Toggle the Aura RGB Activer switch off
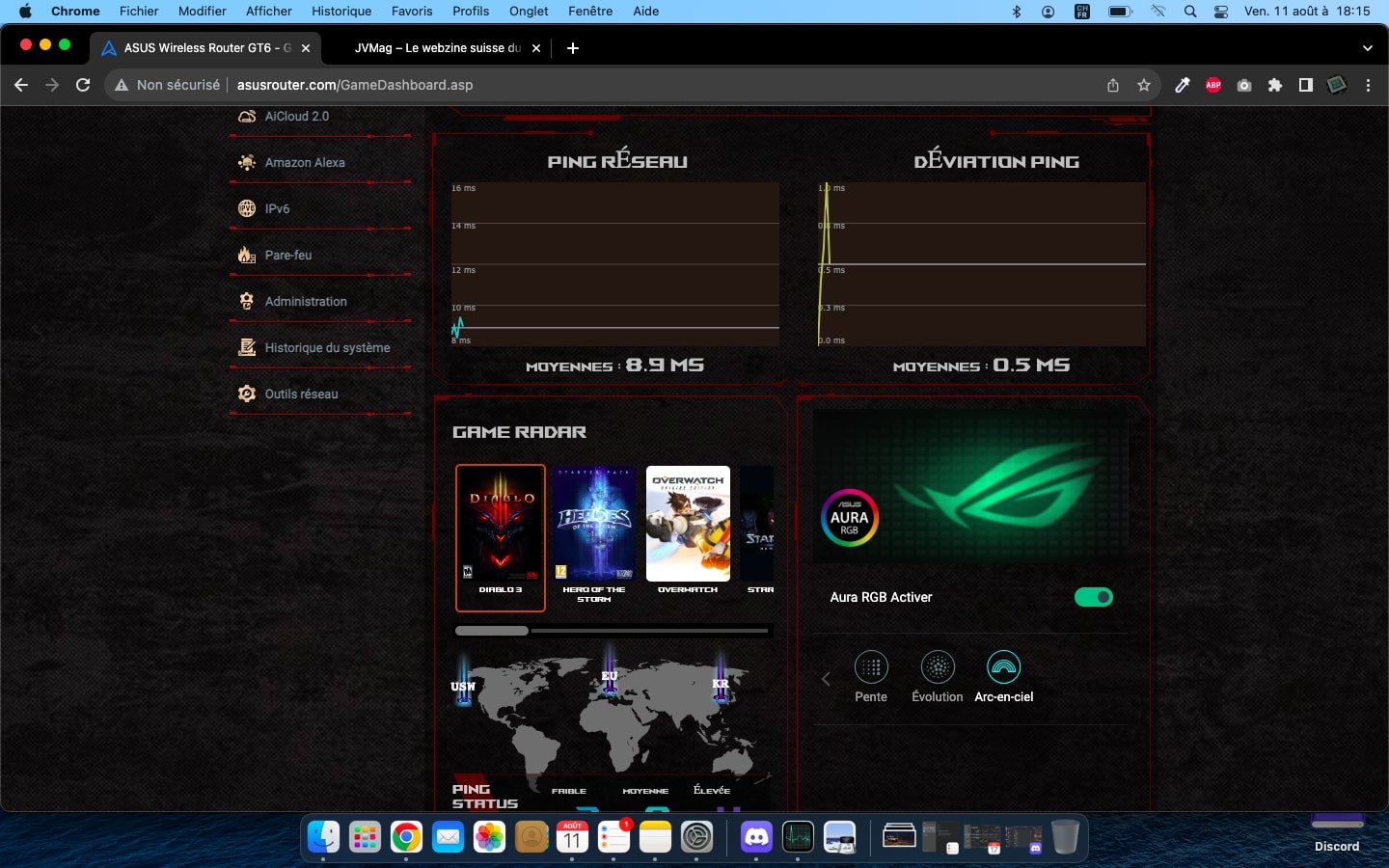1389x868 pixels. 1094,597
